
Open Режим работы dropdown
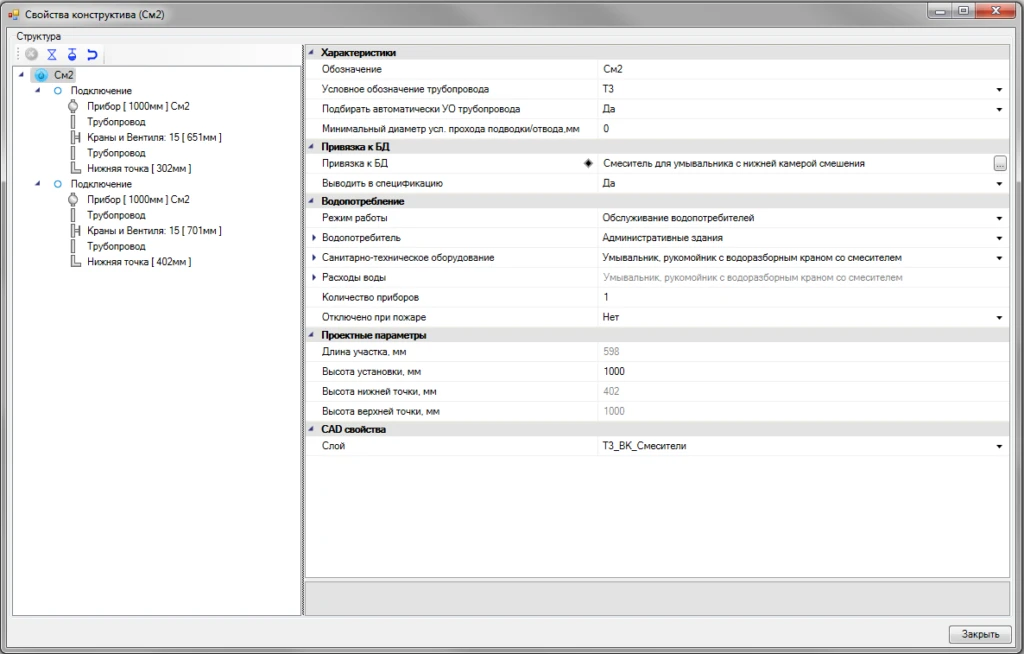click(x=998, y=218)
